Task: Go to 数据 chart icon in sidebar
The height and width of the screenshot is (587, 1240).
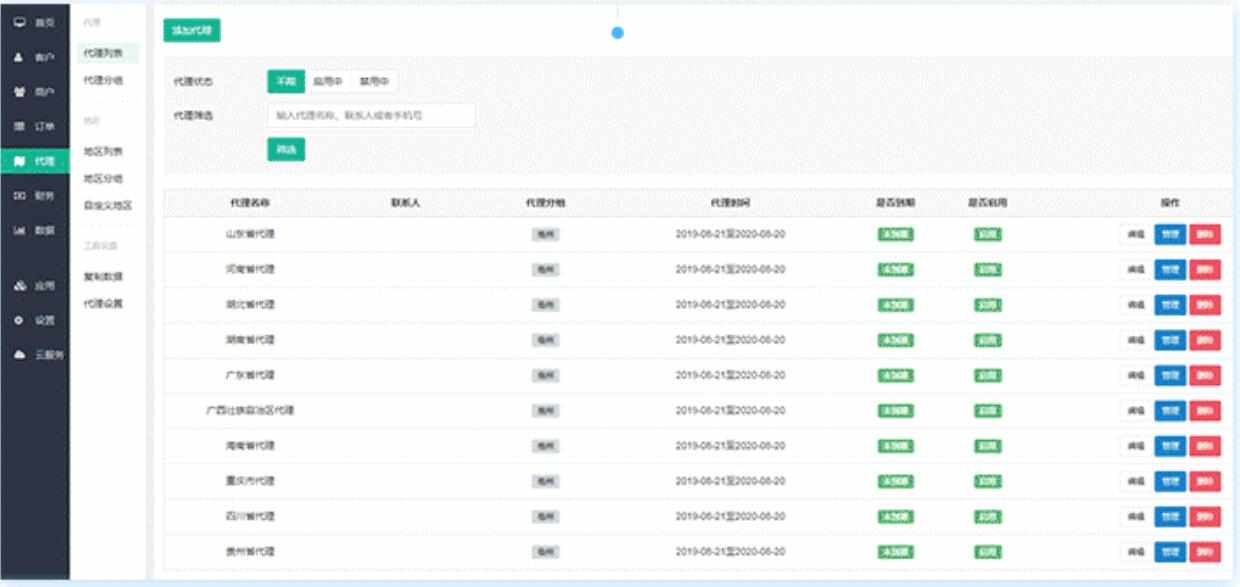Action: click(x=19, y=230)
